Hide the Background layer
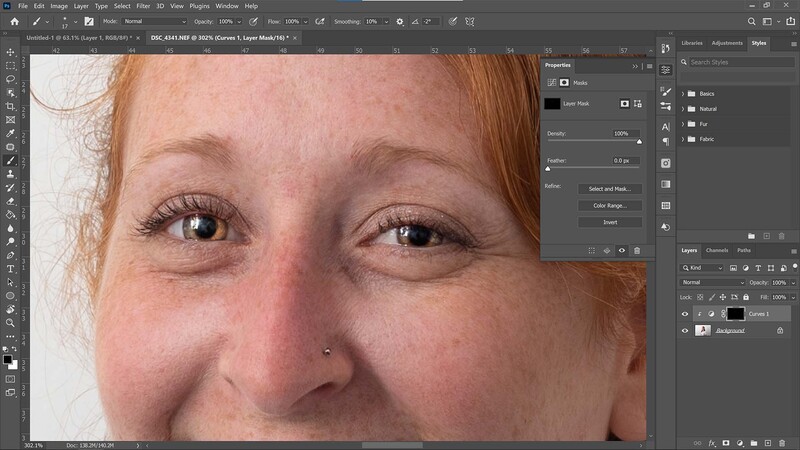The width and height of the screenshot is (800, 450). (685, 331)
